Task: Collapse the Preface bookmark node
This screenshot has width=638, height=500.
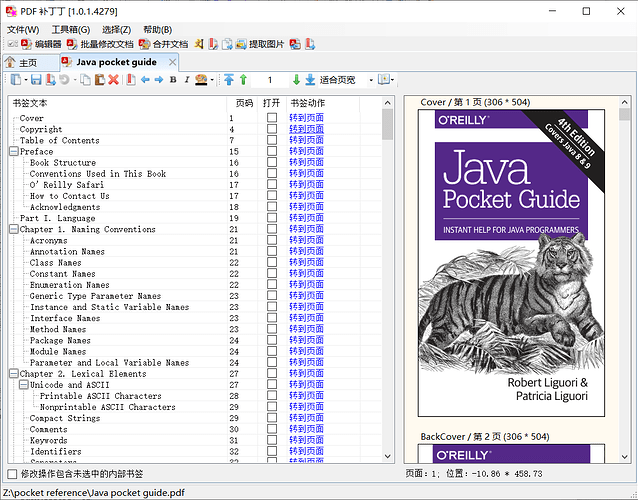Action: pyautogui.click(x=14, y=151)
